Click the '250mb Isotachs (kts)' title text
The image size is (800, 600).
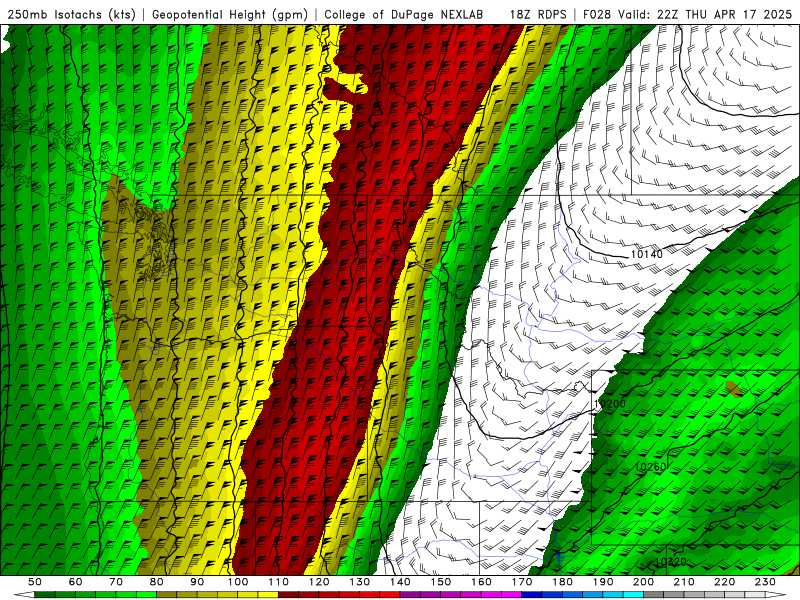click(72, 15)
